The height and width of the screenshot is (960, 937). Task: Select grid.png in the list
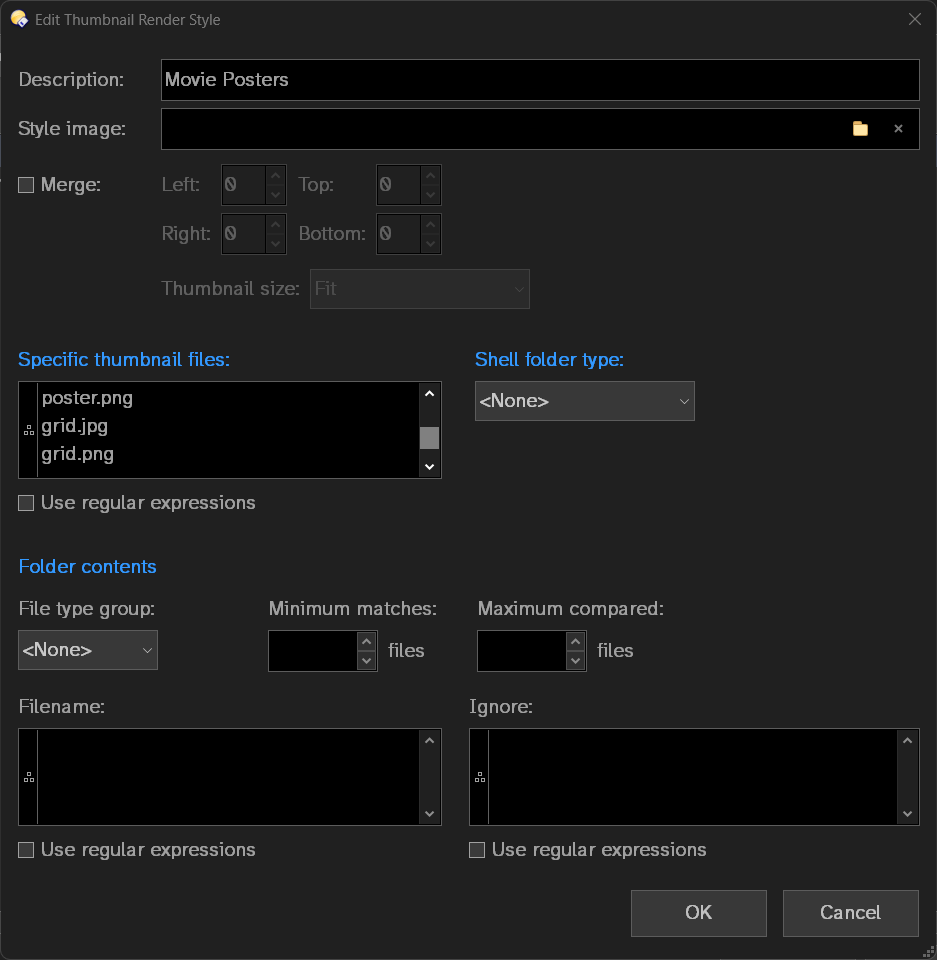[78, 454]
